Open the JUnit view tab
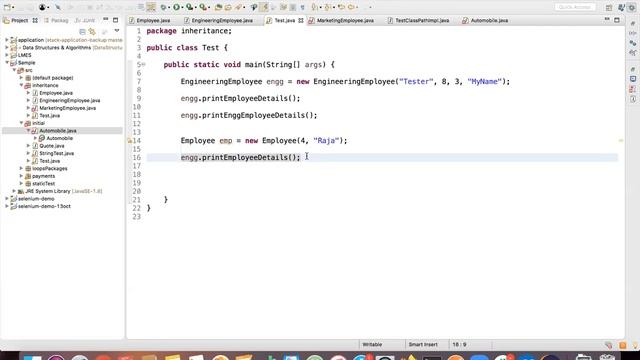Image resolution: width=640 pixels, height=360 pixels. point(85,20)
